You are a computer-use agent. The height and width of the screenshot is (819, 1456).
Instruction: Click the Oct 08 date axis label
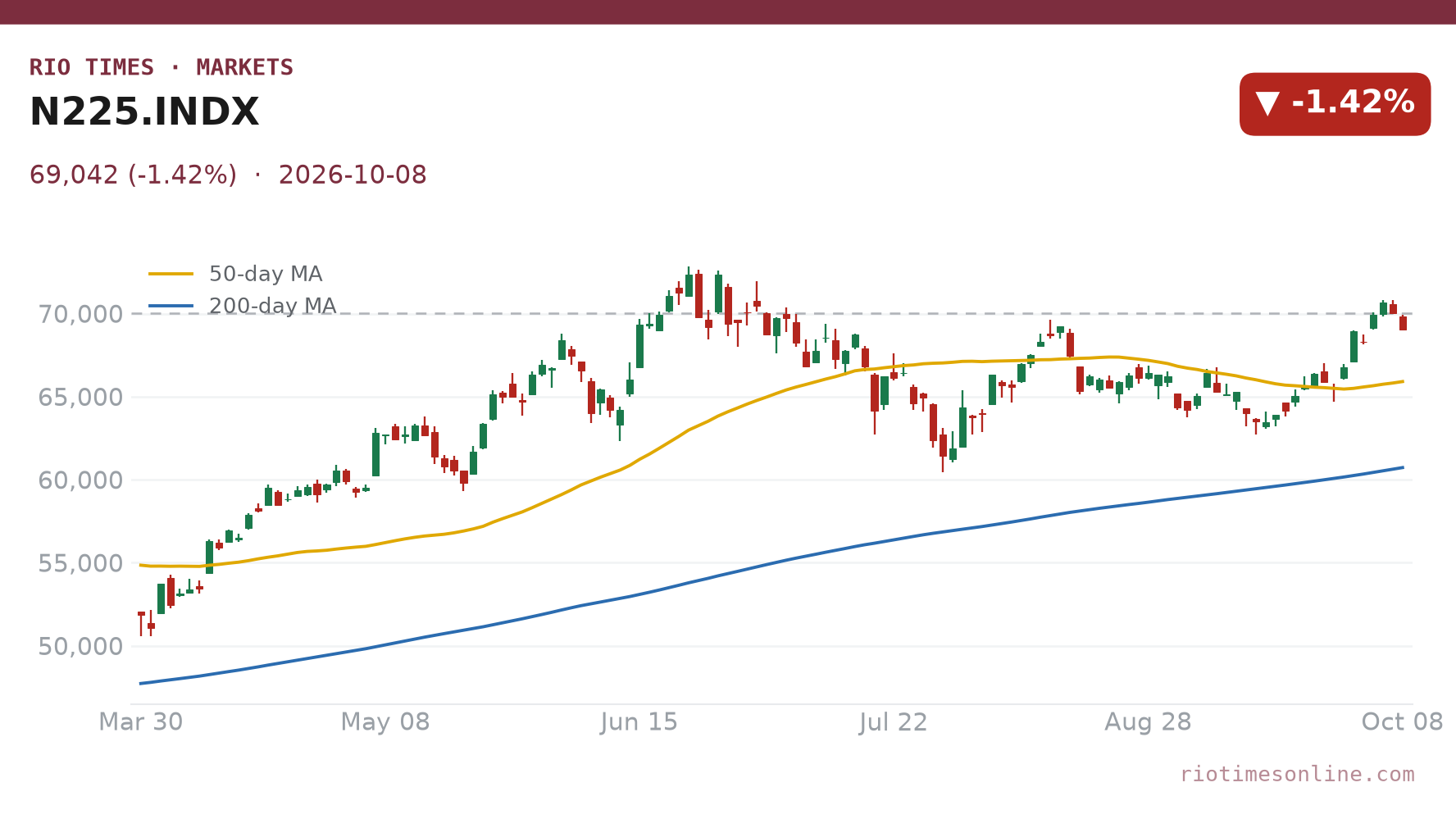(x=1402, y=722)
